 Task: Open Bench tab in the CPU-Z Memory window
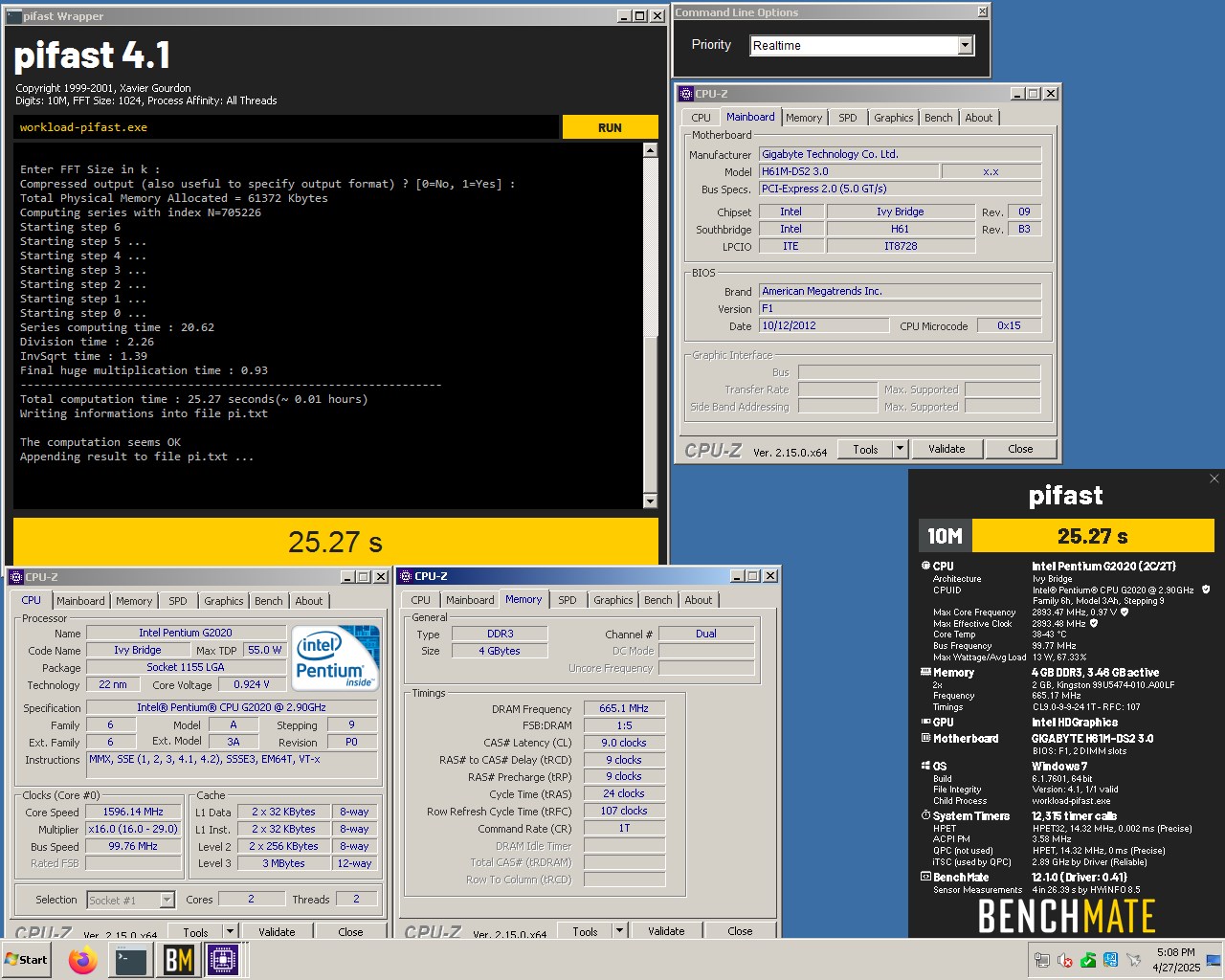click(x=658, y=600)
